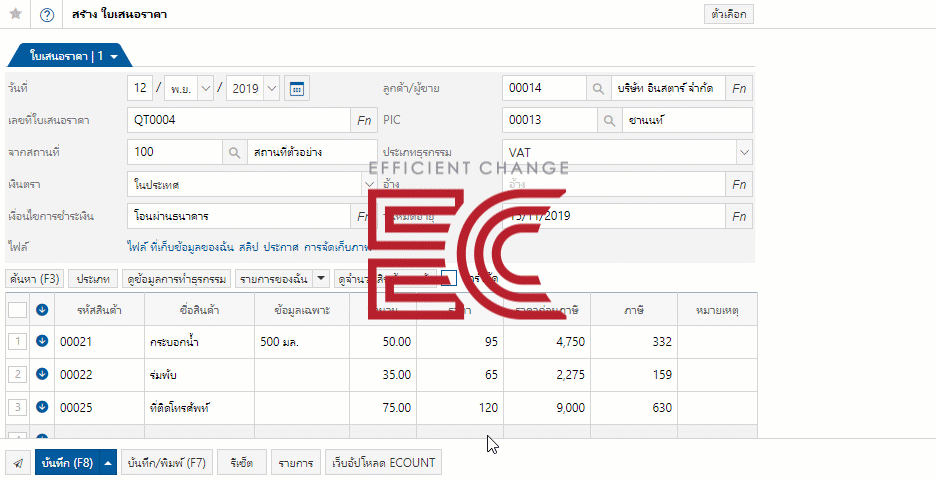This screenshot has width=936, height=480.
Task: Click the ค้นหา (F3) button
Action: [34, 278]
